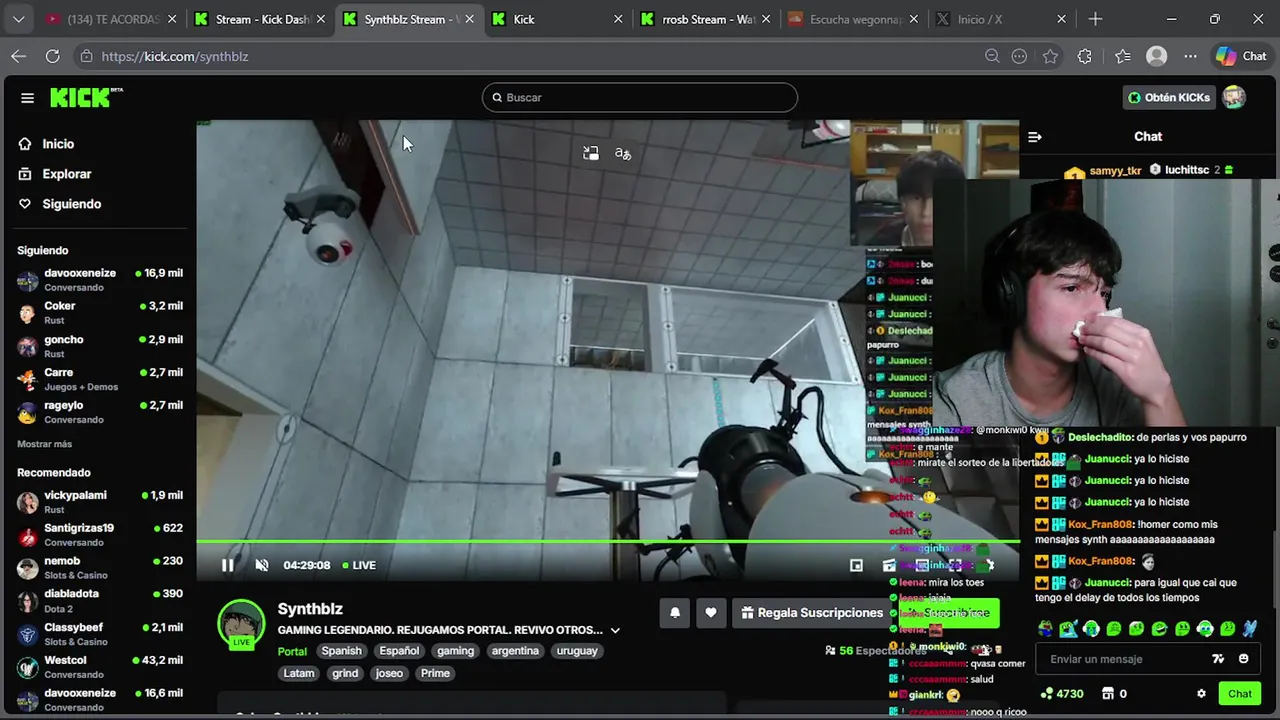Pause the live stream
The image size is (1280, 720).
tap(228, 565)
